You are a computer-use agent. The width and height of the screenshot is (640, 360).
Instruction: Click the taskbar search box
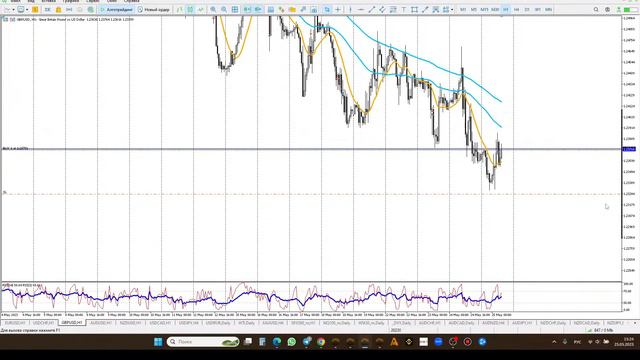click(203, 342)
